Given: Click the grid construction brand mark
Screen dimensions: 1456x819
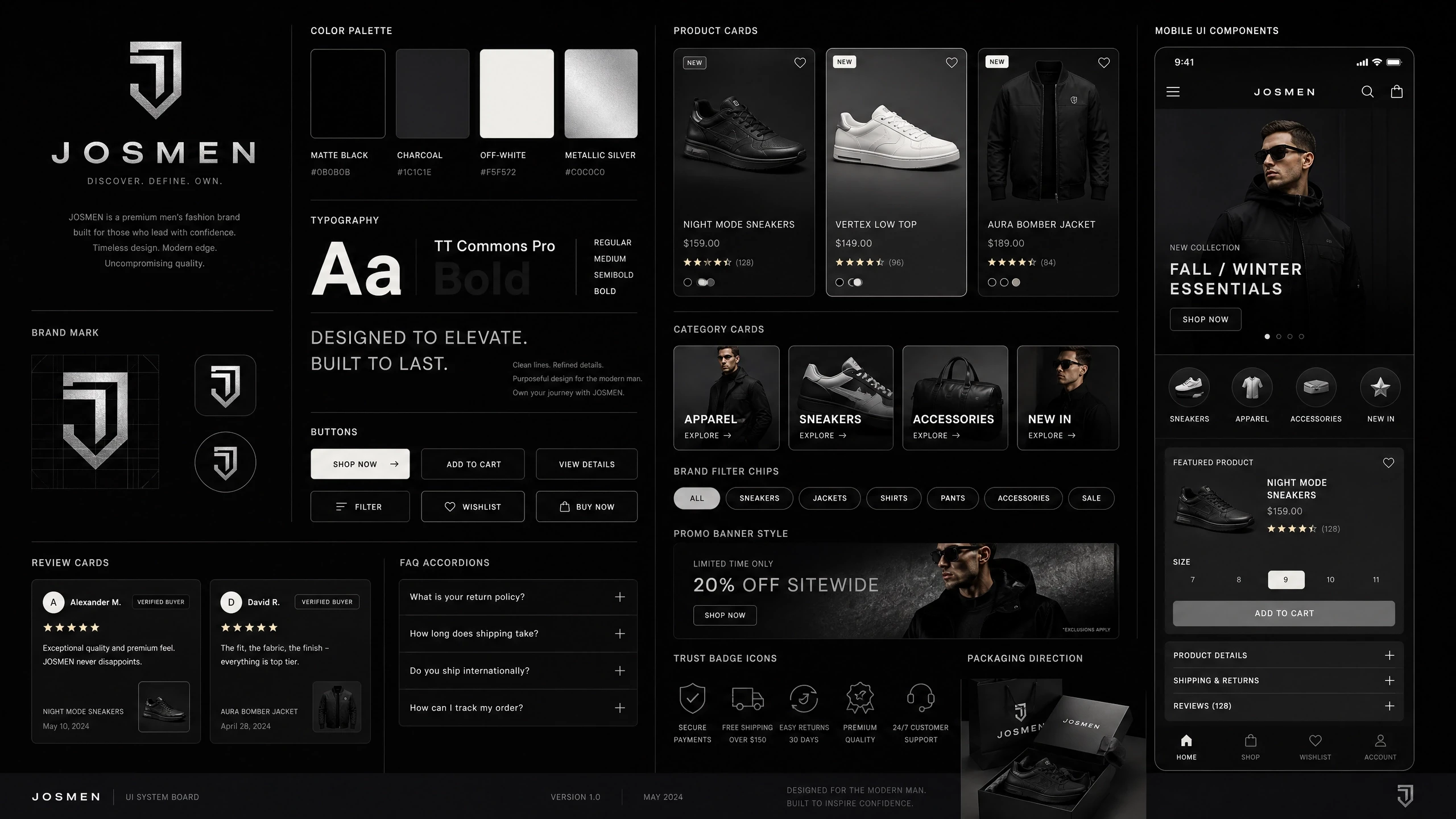Looking at the screenshot, I should click(x=95, y=421).
